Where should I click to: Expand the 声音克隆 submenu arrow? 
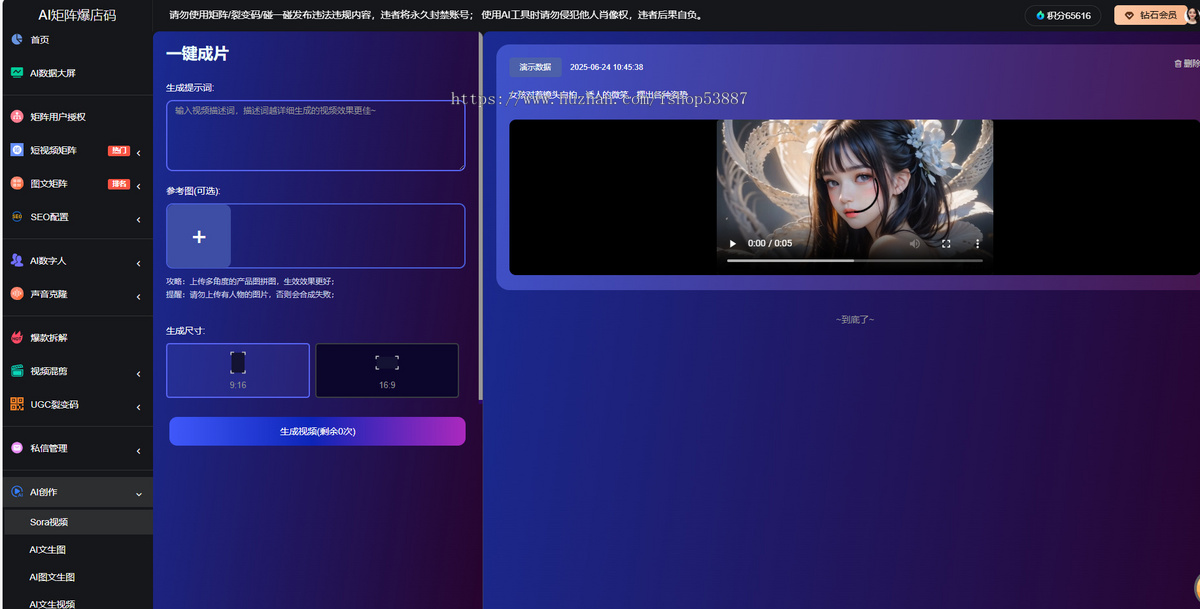point(138,296)
